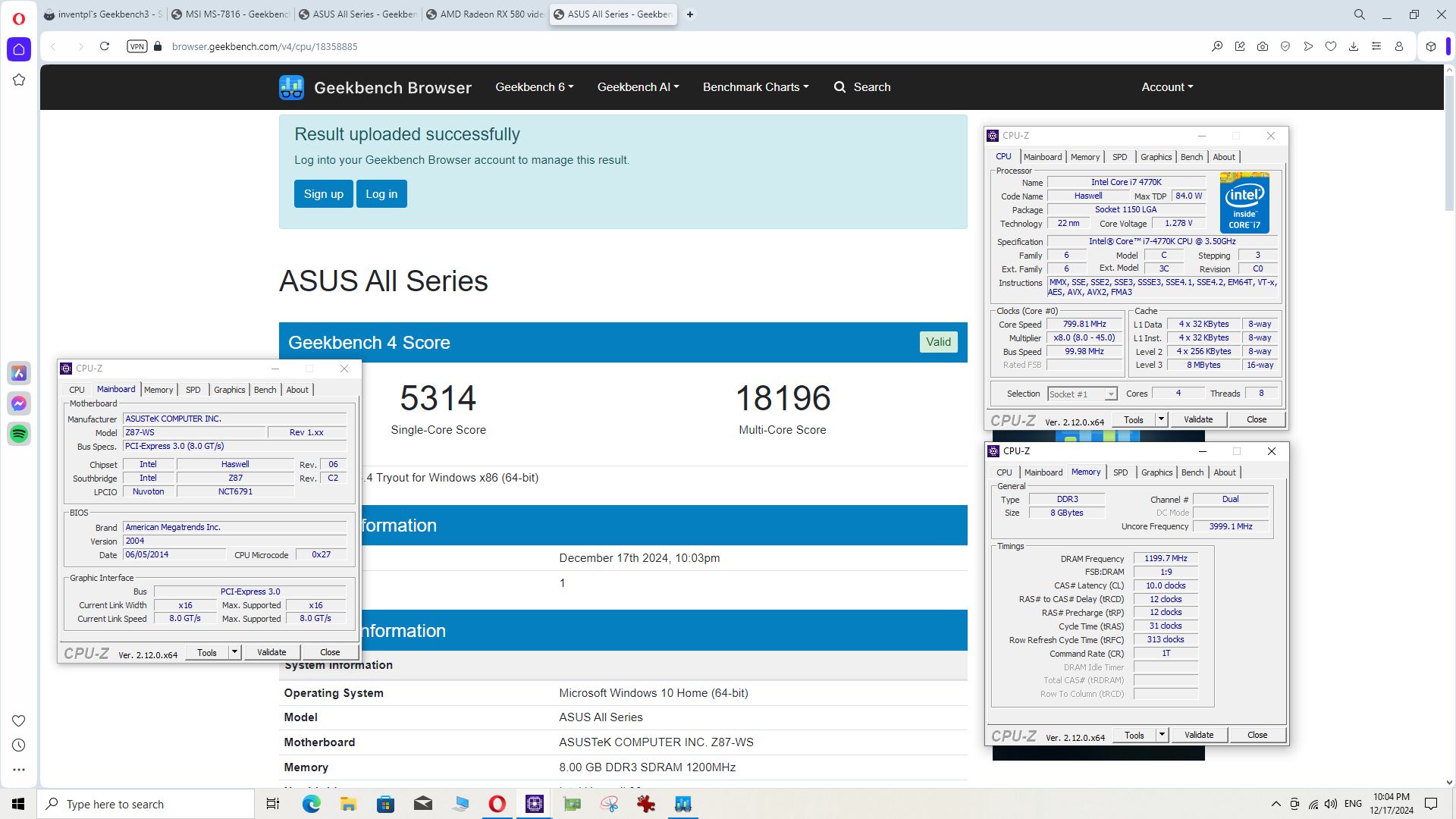Image resolution: width=1456 pixels, height=819 pixels.
Task: Open Spotify in Opera sidebar
Action: pos(19,434)
